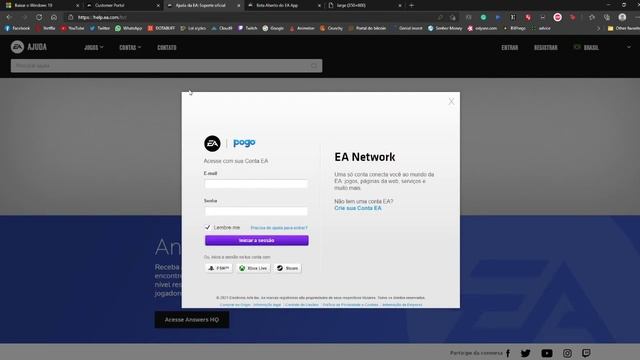The image size is (640, 360).
Task: Sign in with Steam button
Action: click(288, 268)
